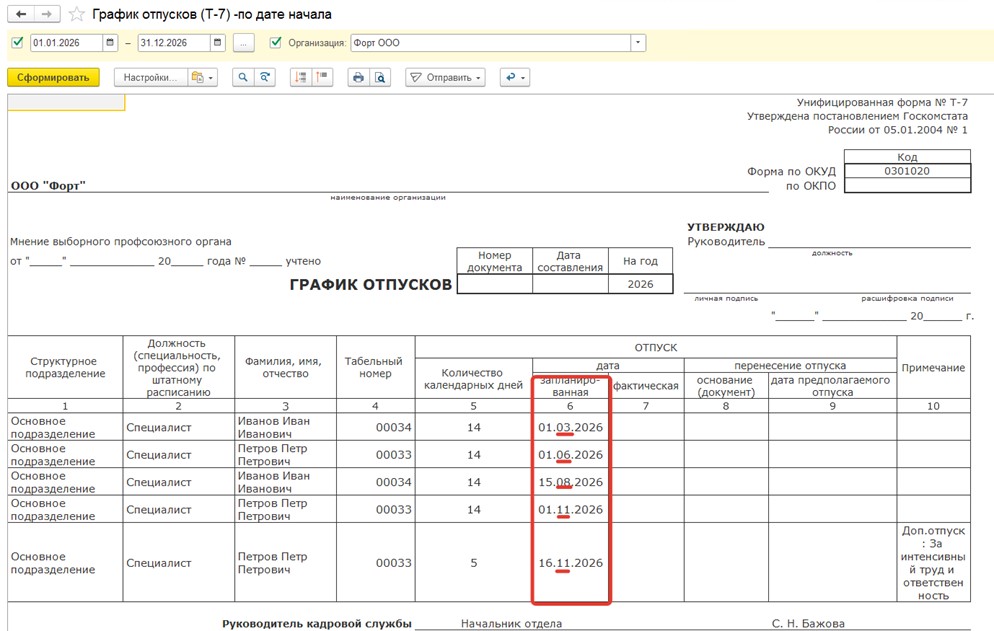994x631 pixels.
Task: Open print preview from toolbar
Action: 379,77
